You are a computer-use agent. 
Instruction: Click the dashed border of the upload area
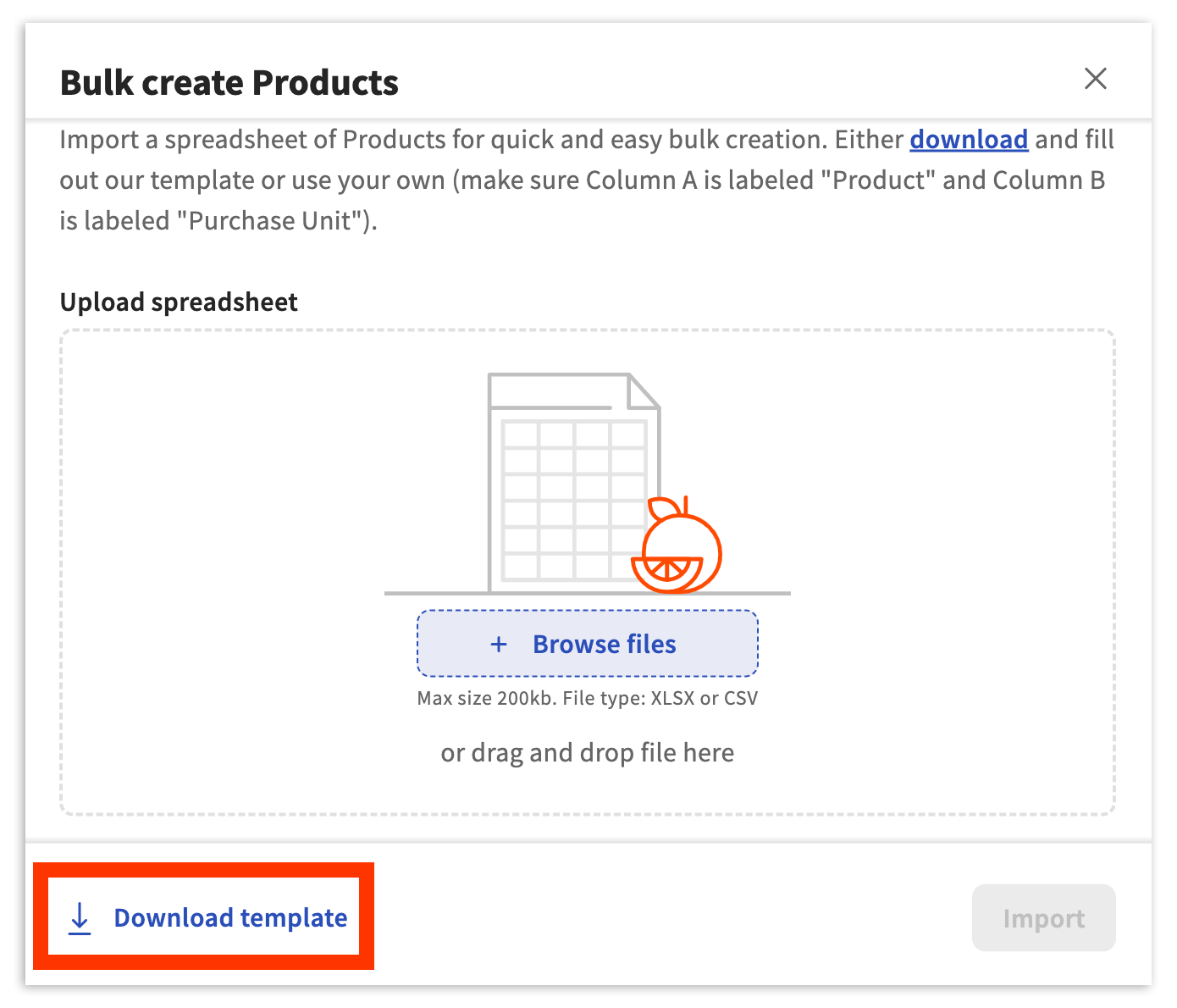587,330
